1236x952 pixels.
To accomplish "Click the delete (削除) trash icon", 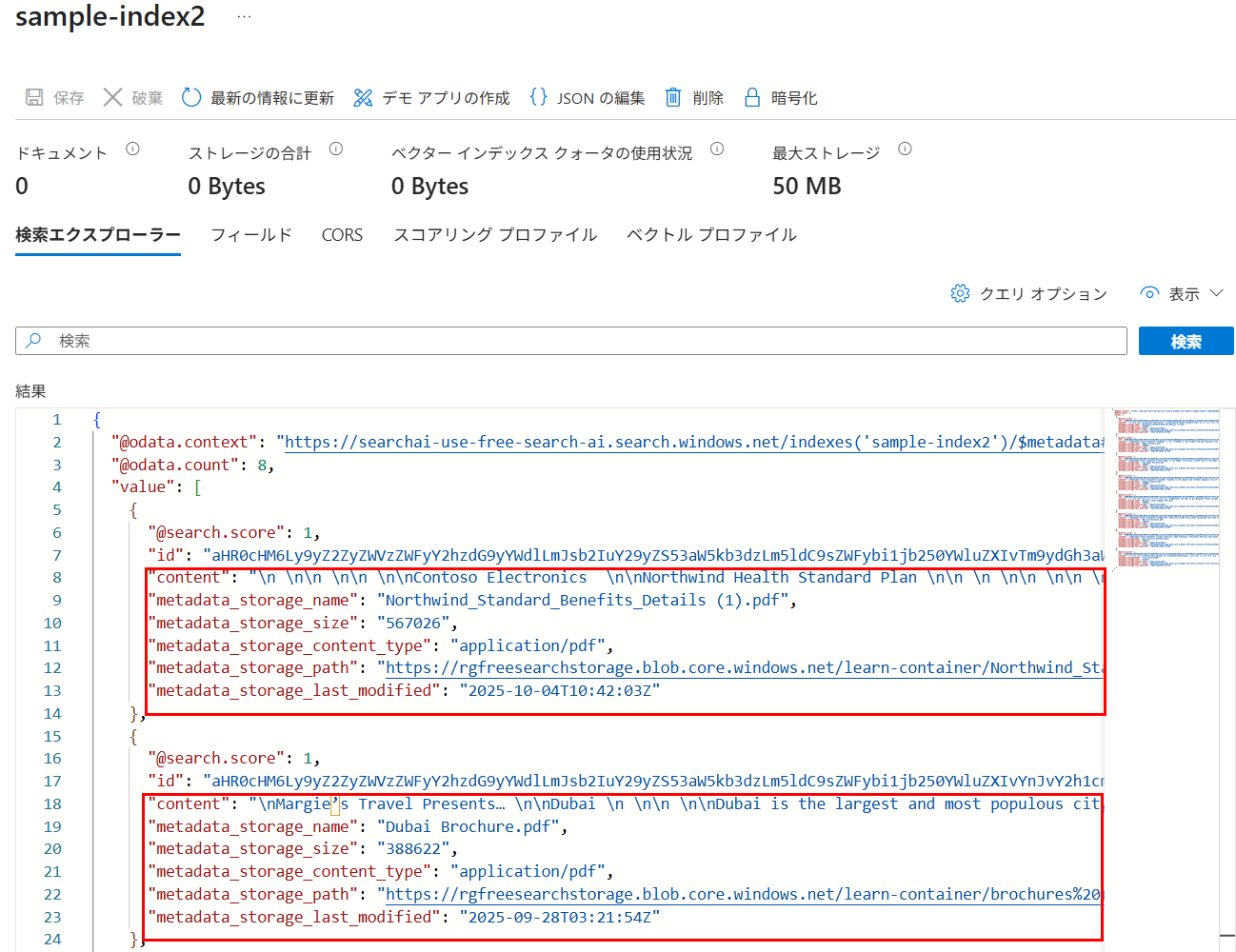I will click(x=673, y=97).
